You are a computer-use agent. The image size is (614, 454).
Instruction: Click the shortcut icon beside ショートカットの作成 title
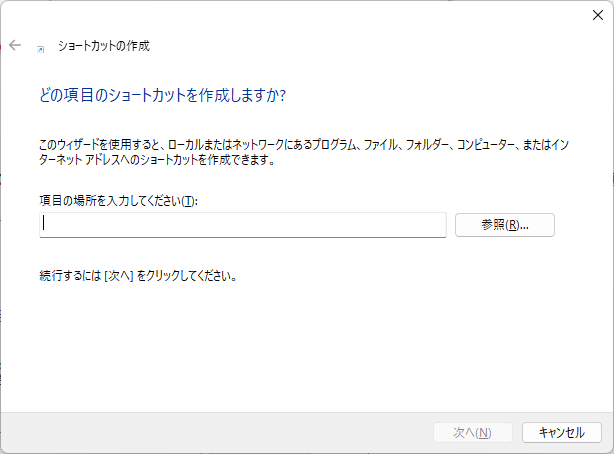(40, 47)
